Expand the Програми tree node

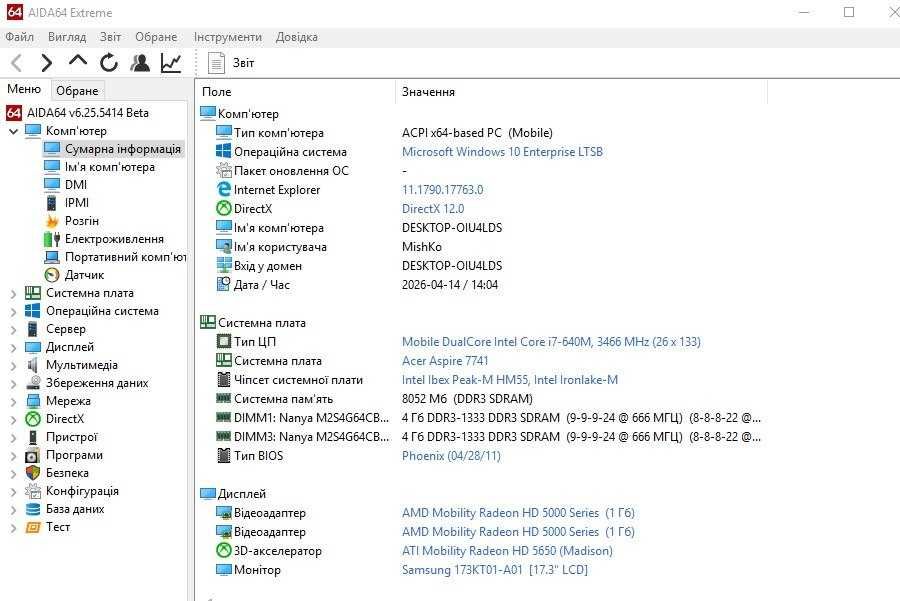point(13,455)
